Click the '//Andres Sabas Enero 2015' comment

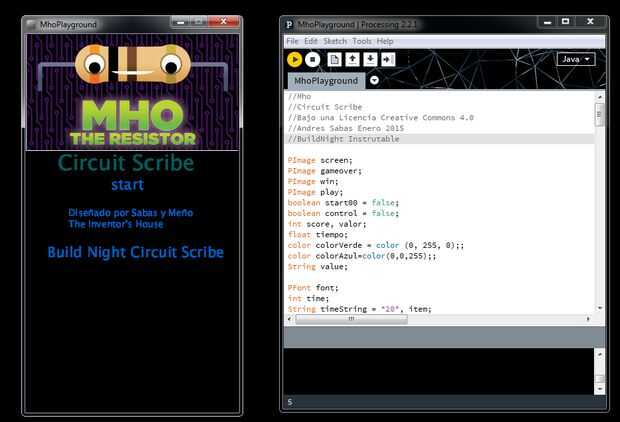(x=346, y=128)
